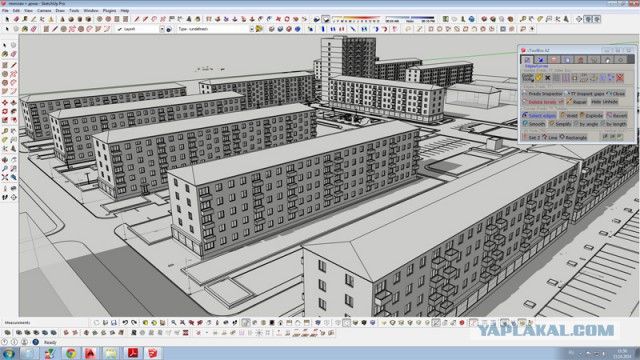640x360 pixels.
Task: Click the TT Inspect gaps button
Action: (584, 93)
